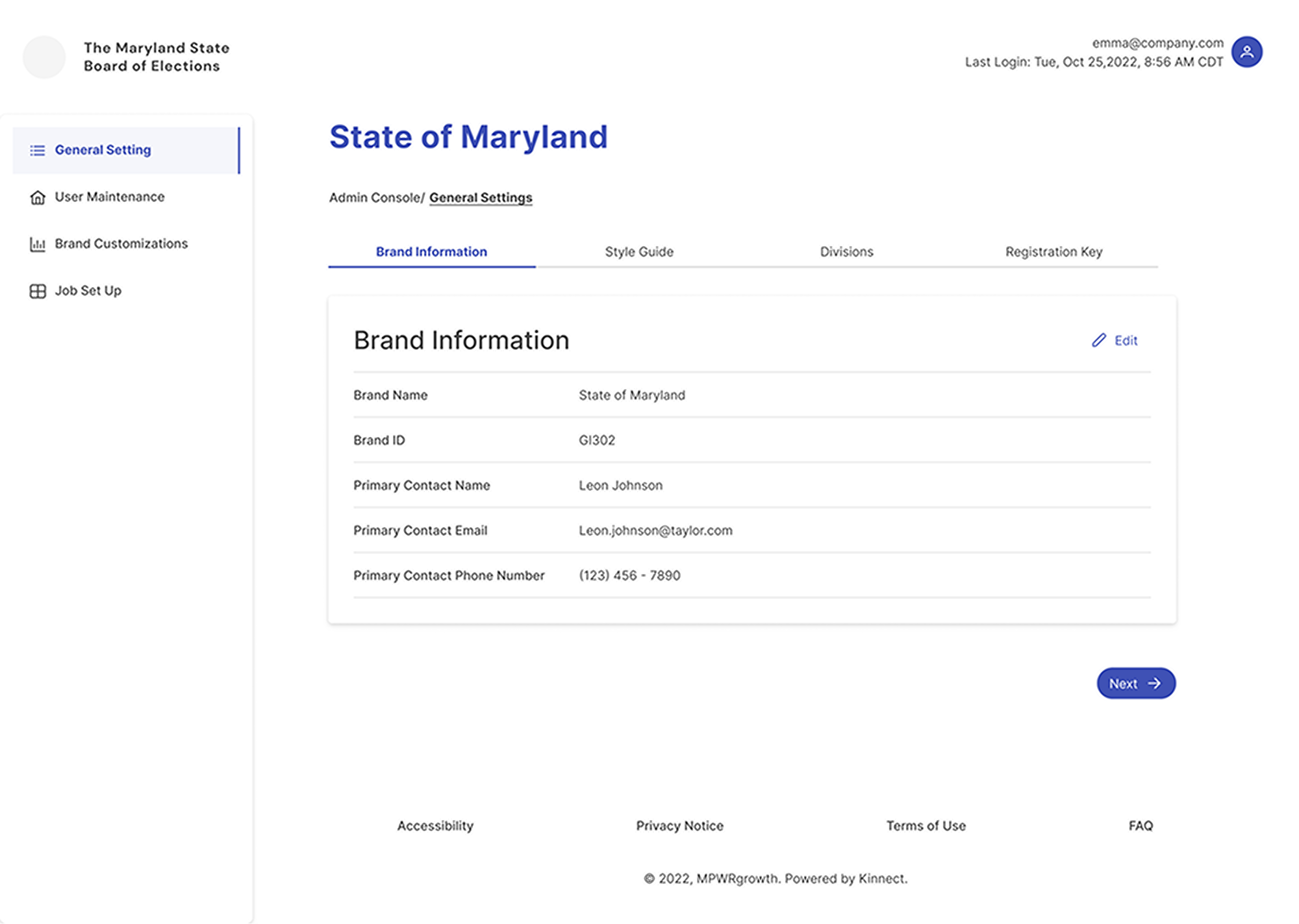Viewport: 1299px width, 924px height.
Task: Click the Terms of Use link
Action: tap(926, 825)
